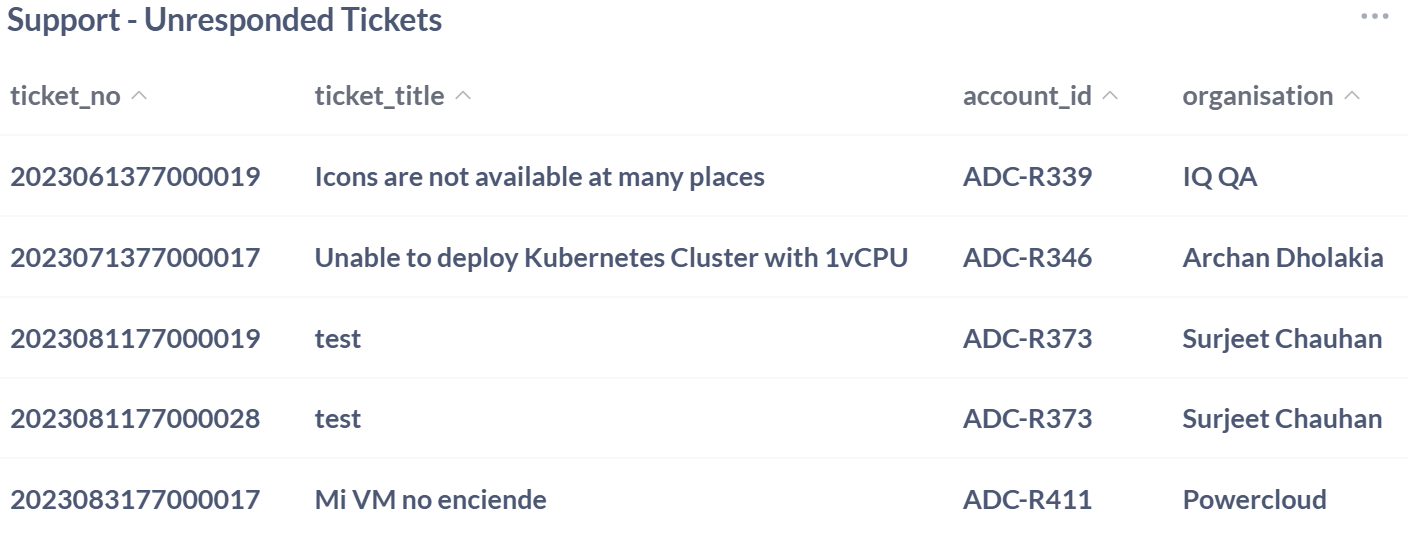Viewport: 1408px width, 538px height.
Task: Click sort arrow next to ticket_title
Action: tap(463, 96)
